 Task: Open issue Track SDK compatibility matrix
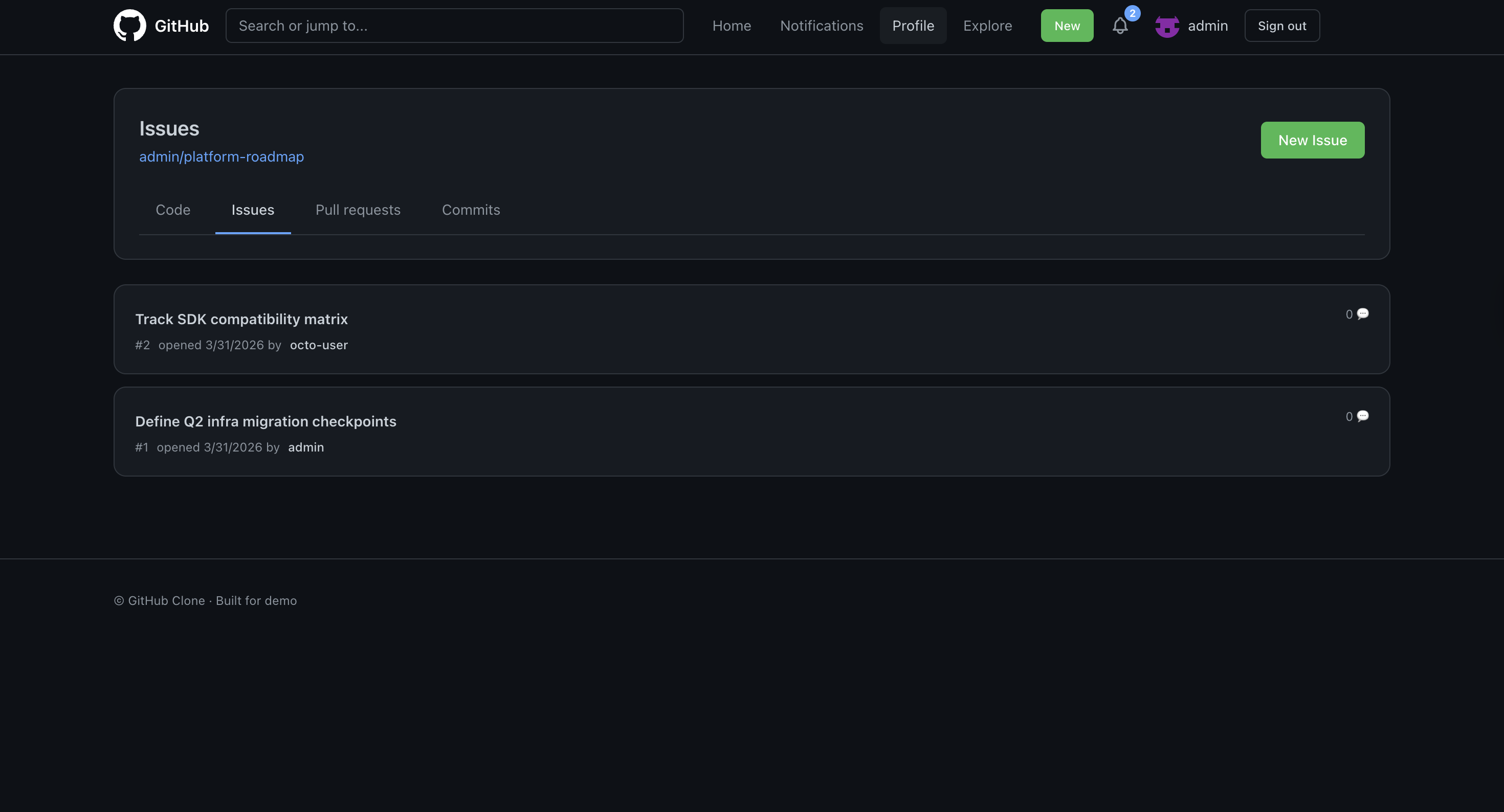pyautogui.click(x=241, y=319)
